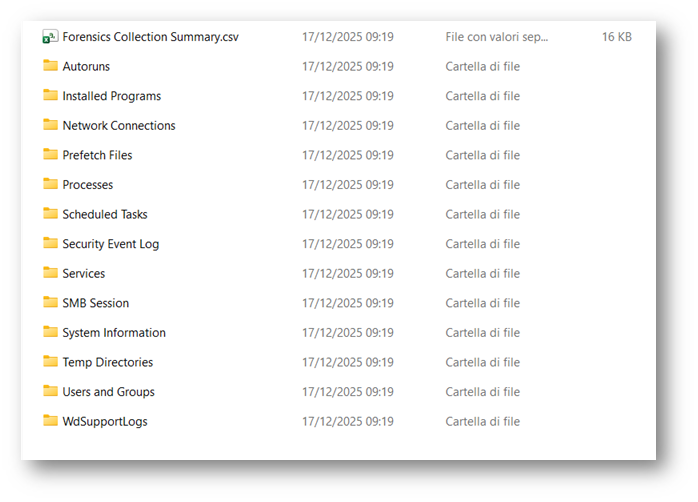Click the date modified of Processes
Viewport: 698px width, 502px height.
tap(348, 185)
